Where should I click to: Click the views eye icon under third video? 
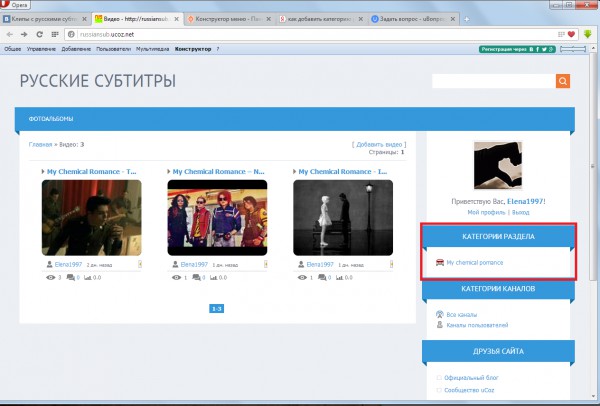[x=302, y=277]
